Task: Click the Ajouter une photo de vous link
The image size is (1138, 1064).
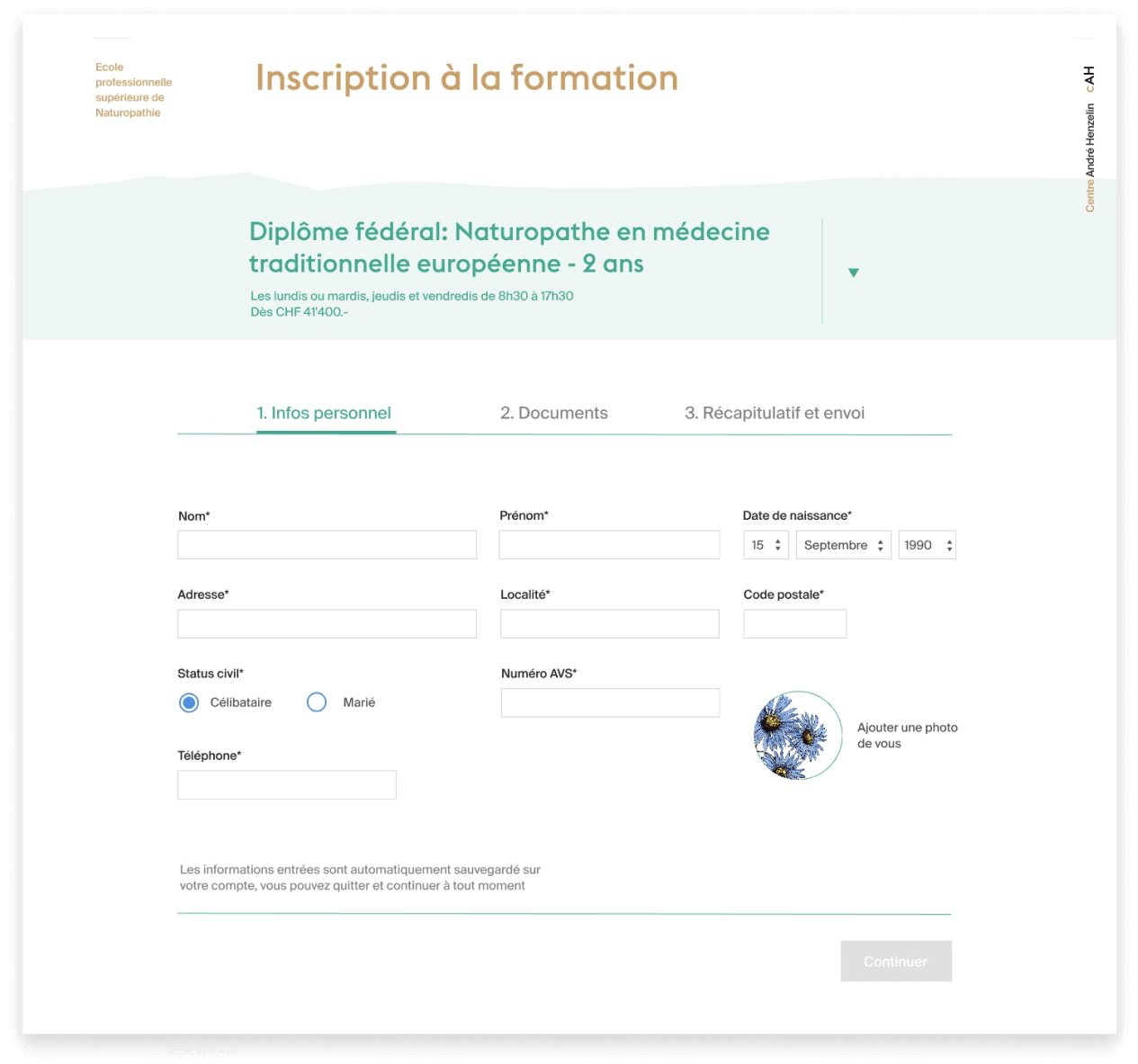Action: click(907, 735)
